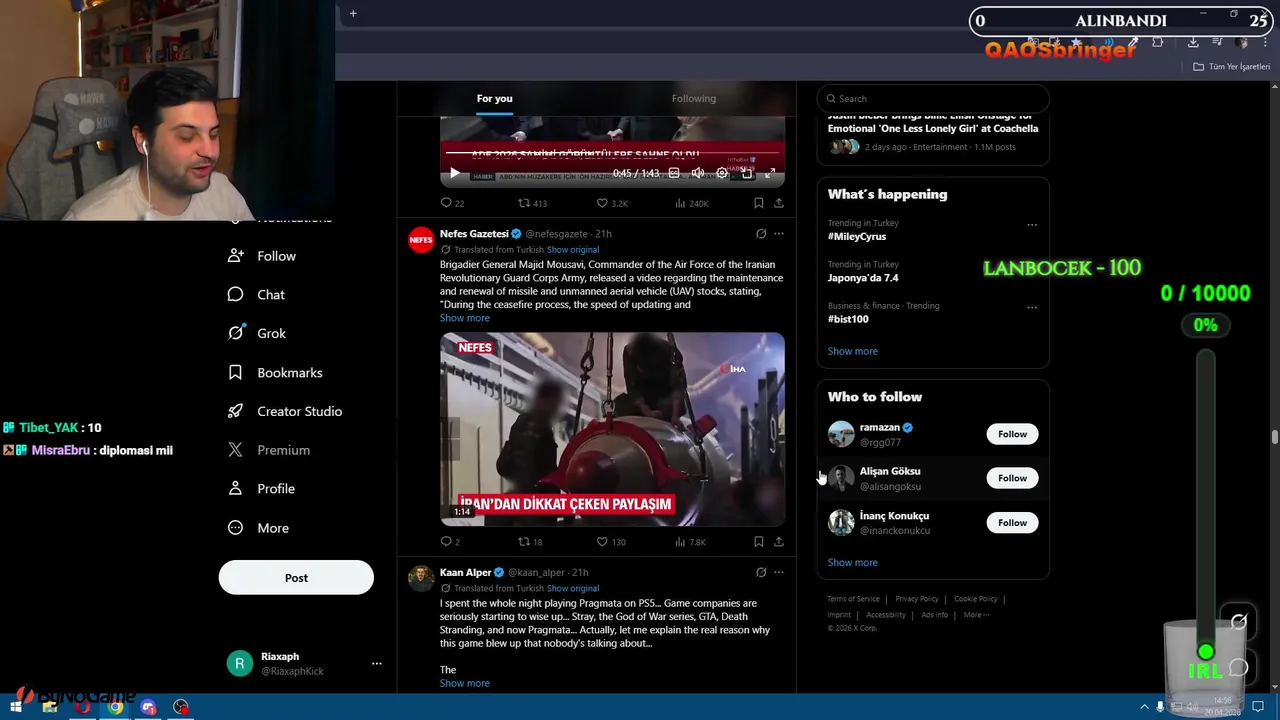
Task: Open options for #MileyCyrus trend
Action: pos(1032,225)
